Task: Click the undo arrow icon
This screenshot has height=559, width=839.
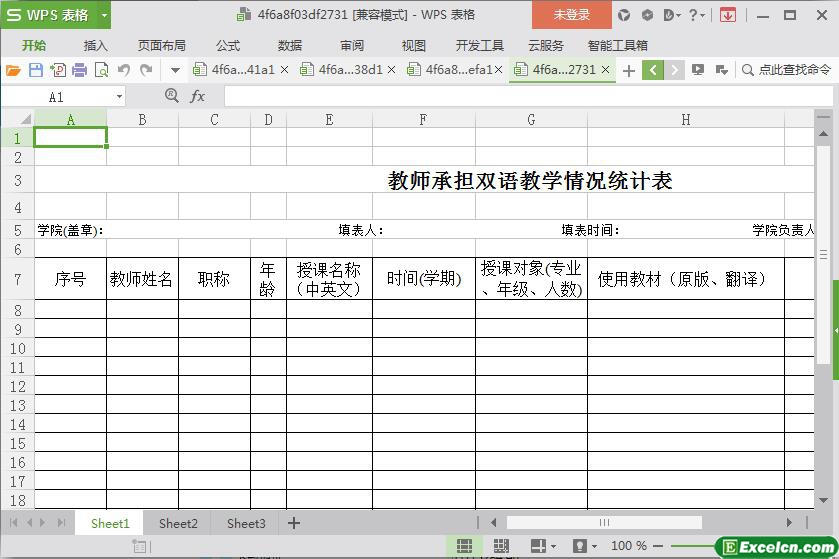Action: [124, 70]
